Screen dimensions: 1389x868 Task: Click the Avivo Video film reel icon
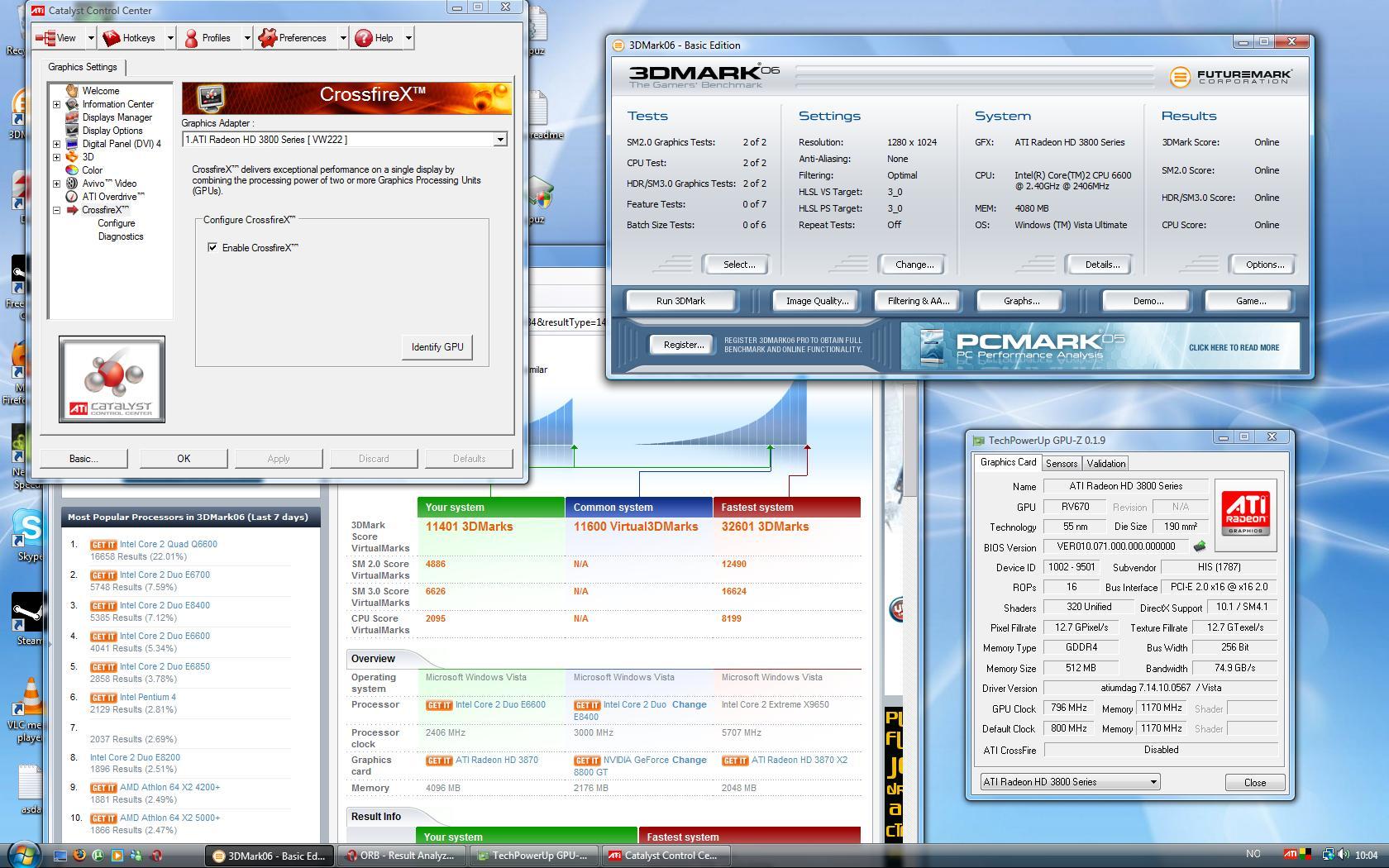click(x=72, y=184)
